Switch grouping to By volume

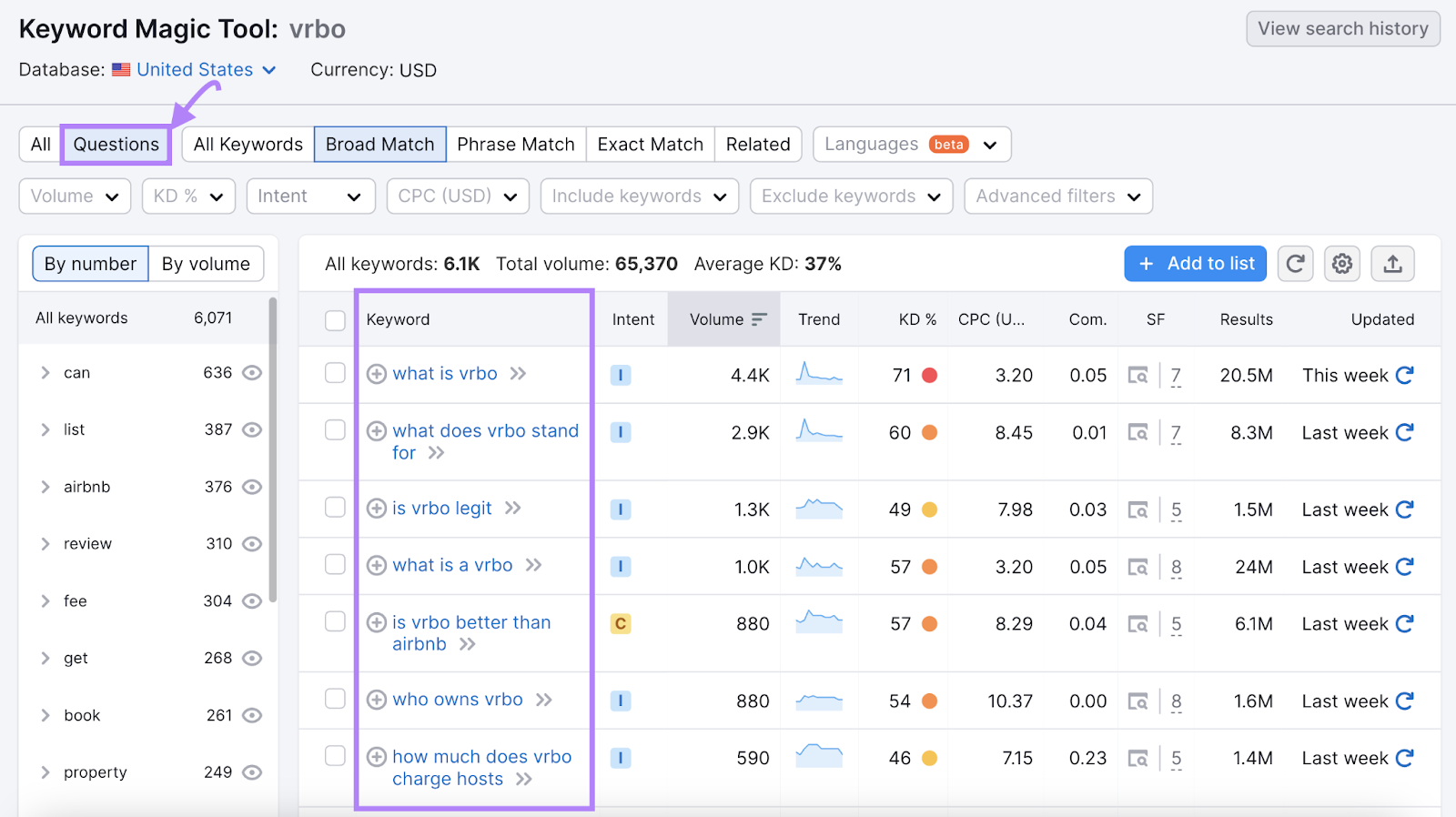[x=207, y=264]
